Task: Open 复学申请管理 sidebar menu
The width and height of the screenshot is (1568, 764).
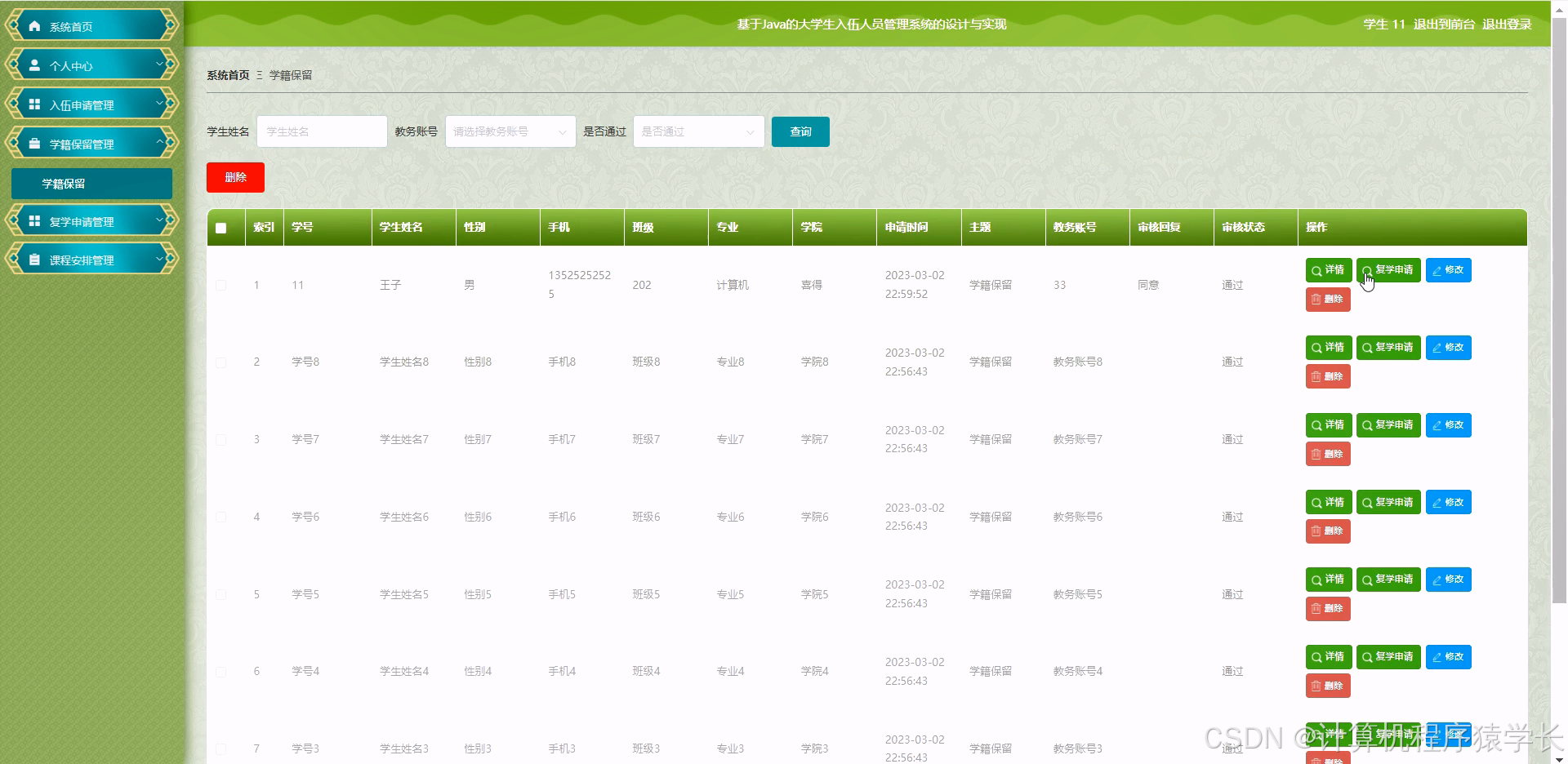Action: tap(91, 221)
